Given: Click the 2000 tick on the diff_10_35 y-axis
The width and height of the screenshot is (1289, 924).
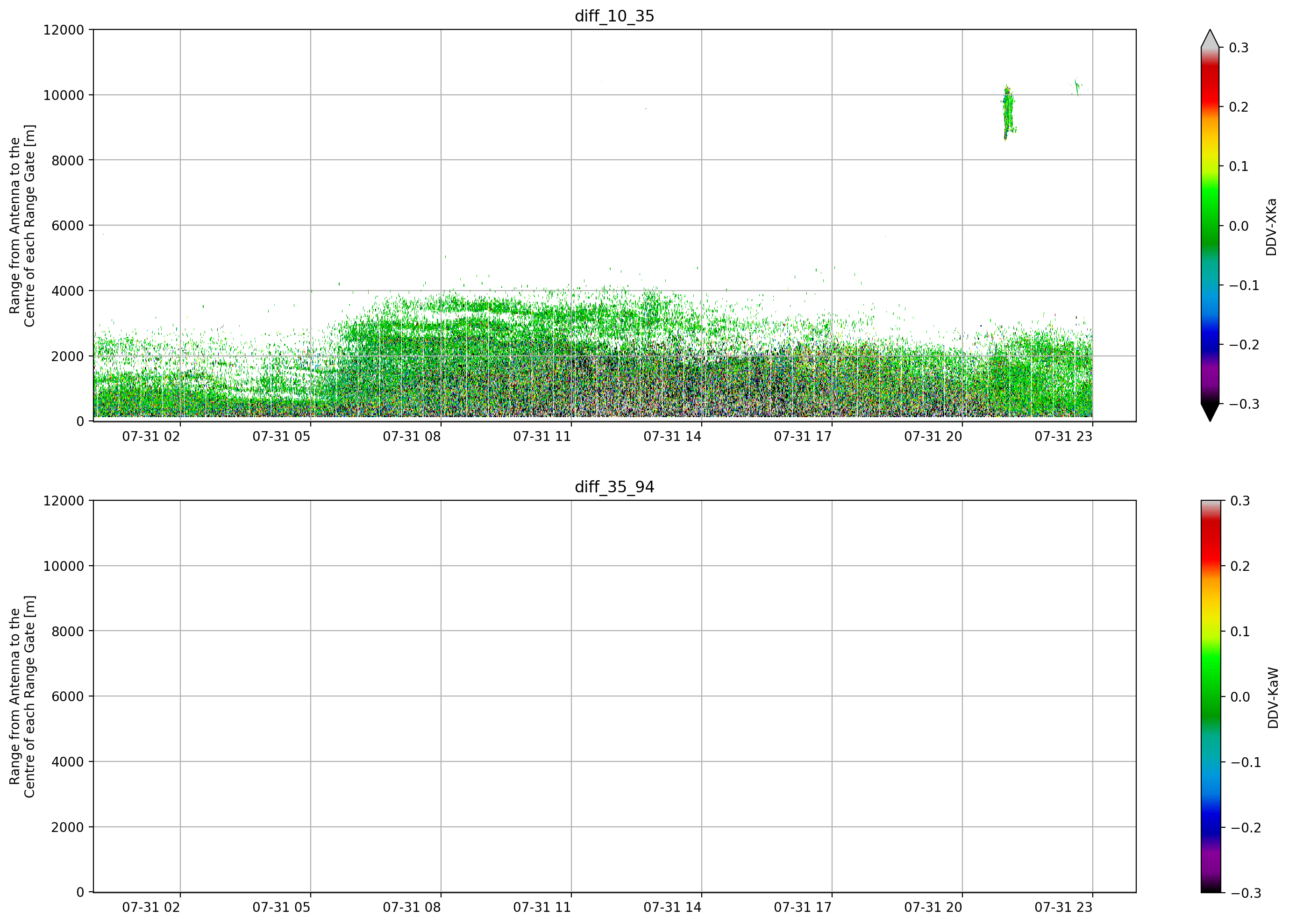Looking at the screenshot, I should 68,356.
